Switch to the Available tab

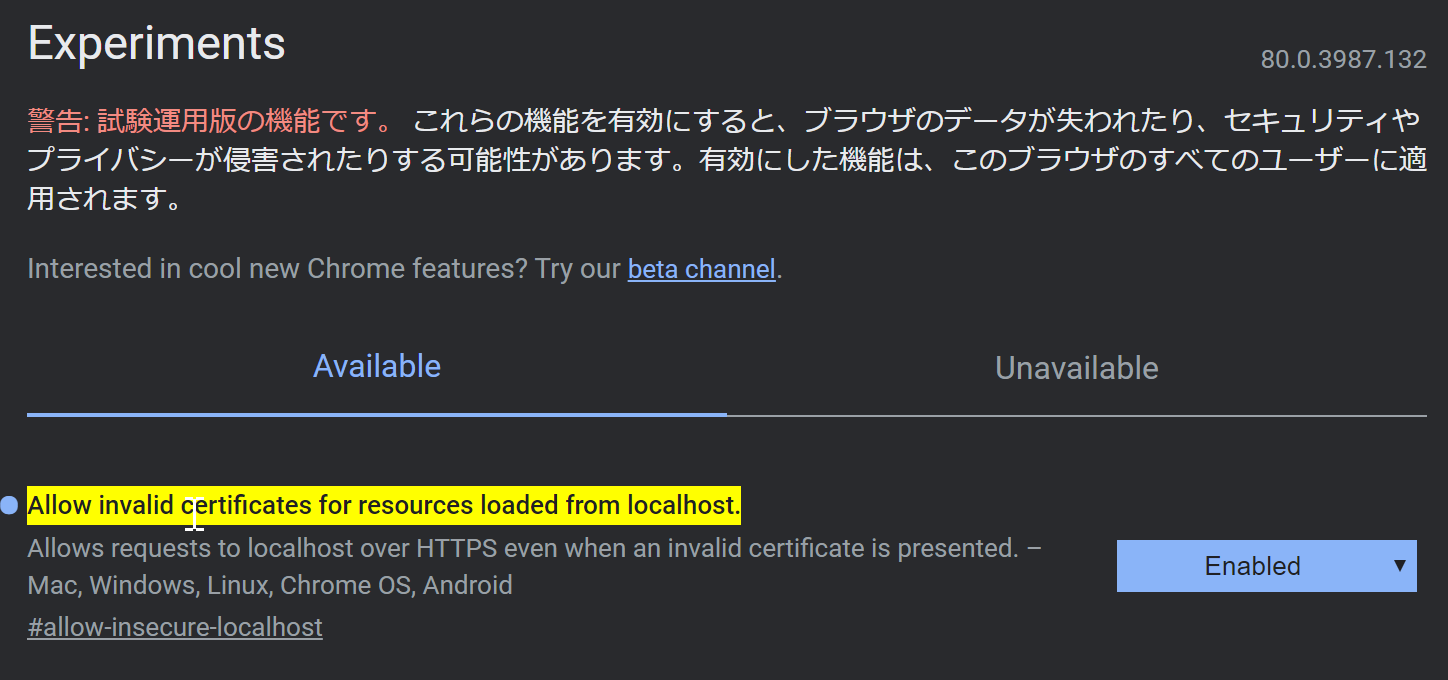click(x=377, y=367)
